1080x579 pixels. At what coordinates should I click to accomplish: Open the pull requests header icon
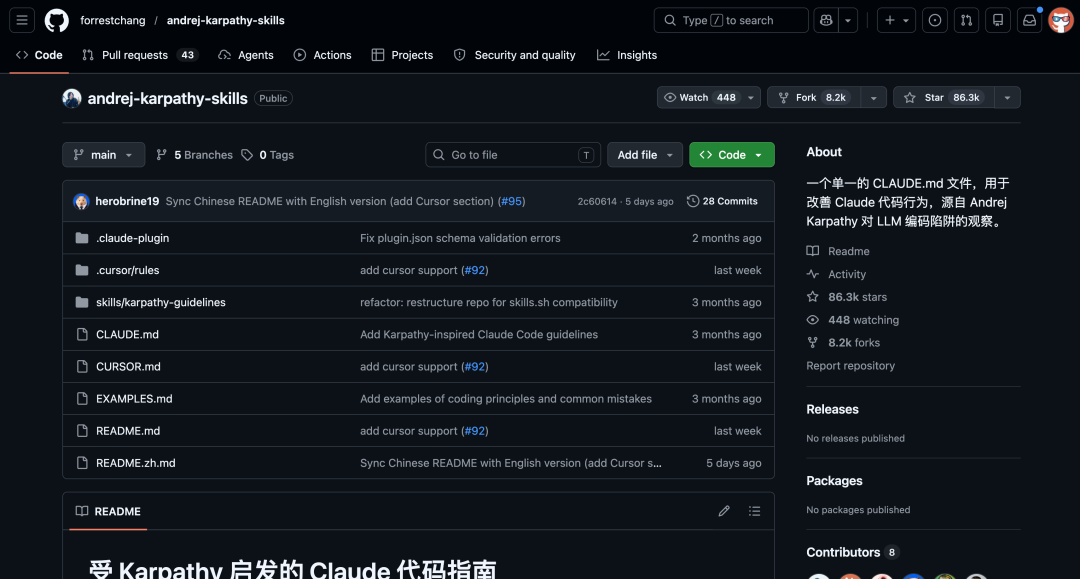point(966,20)
